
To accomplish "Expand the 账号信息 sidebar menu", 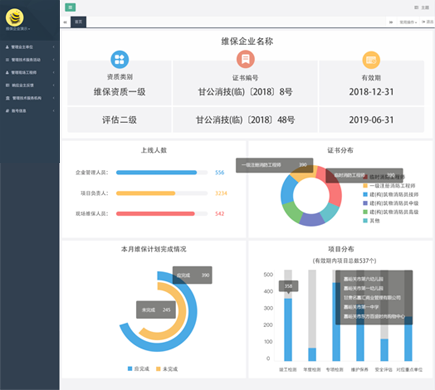I will [x=30, y=111].
